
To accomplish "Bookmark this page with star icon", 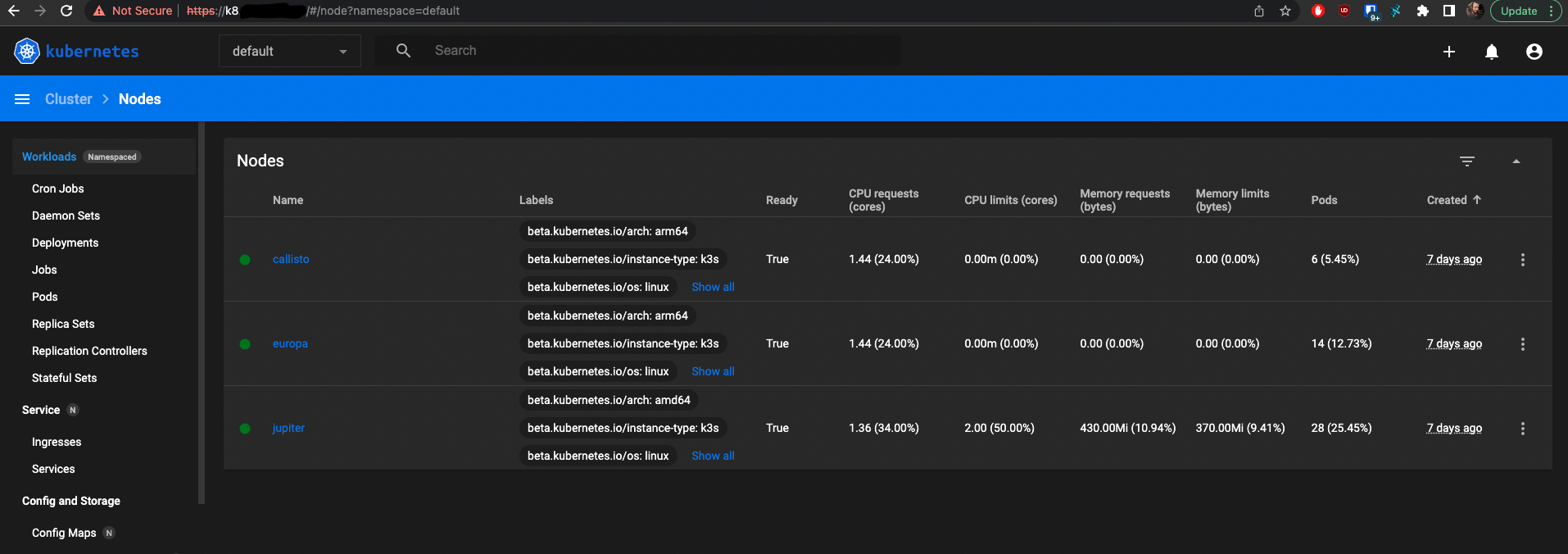I will click(x=1285, y=11).
